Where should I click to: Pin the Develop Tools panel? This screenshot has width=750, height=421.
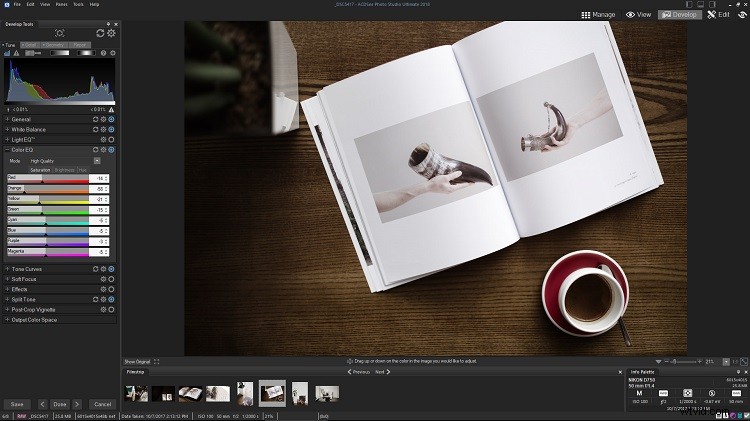[108, 24]
